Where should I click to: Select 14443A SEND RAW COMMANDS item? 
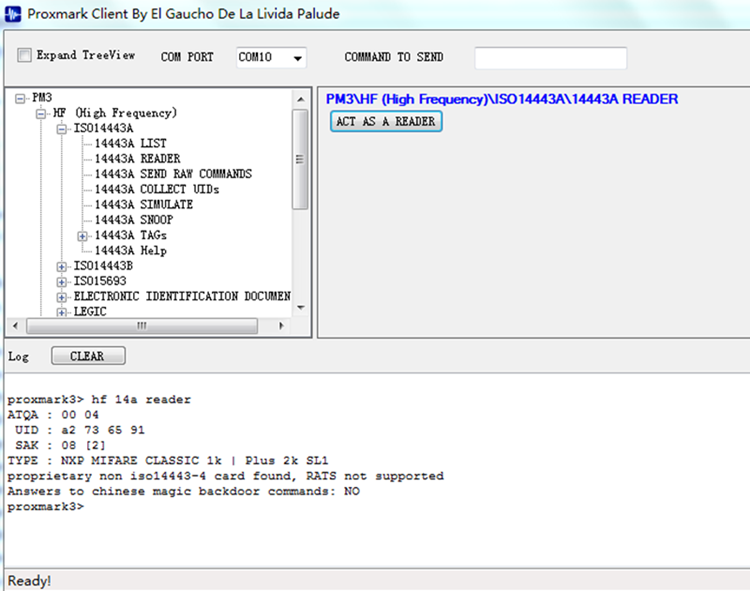pyautogui.click(x=173, y=174)
